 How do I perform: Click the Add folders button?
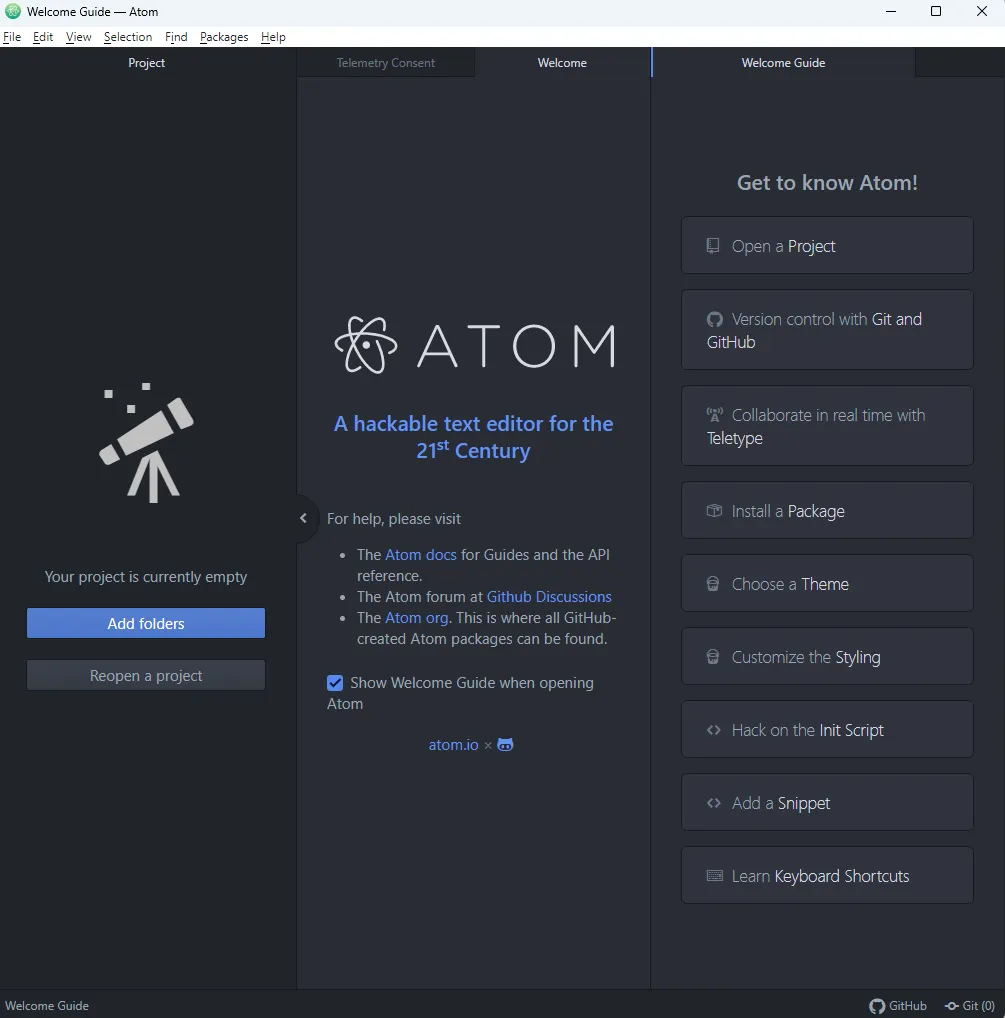pyautogui.click(x=145, y=622)
